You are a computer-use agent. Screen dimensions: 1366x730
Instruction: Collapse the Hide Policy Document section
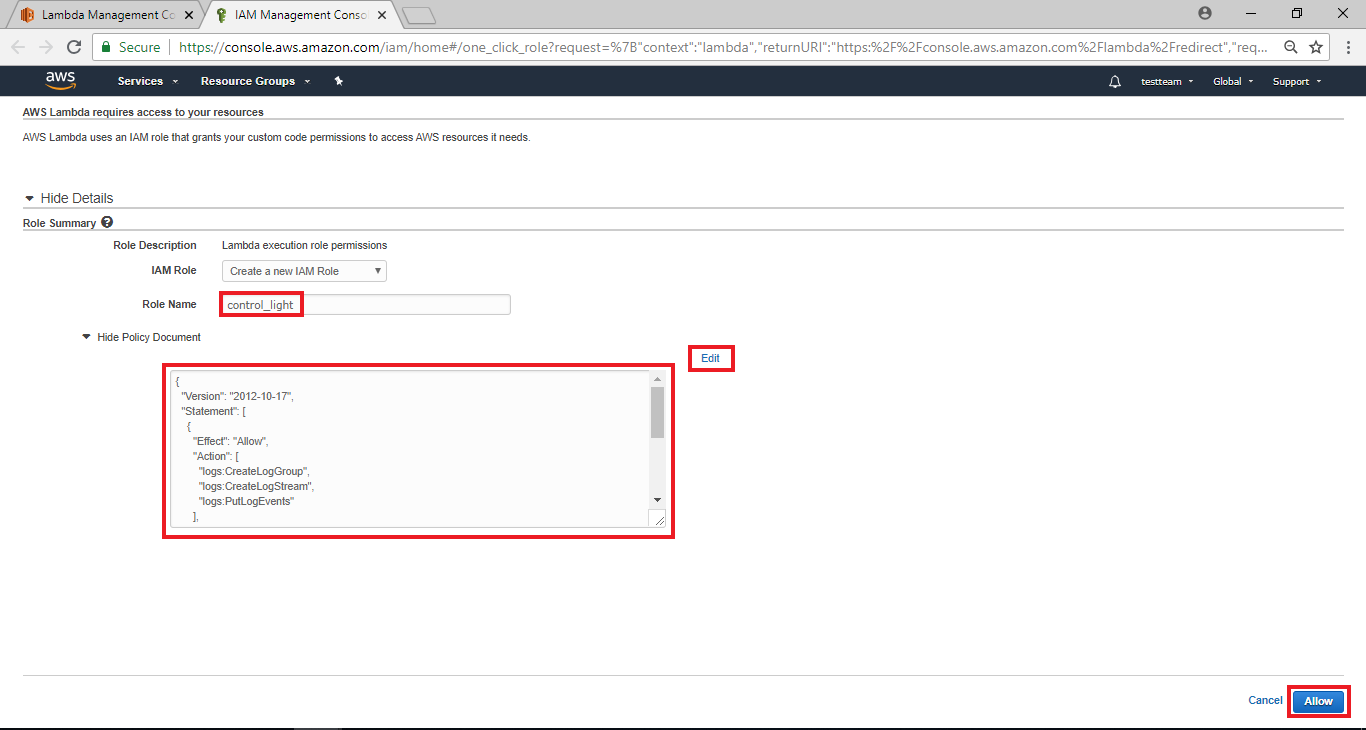[x=142, y=337]
